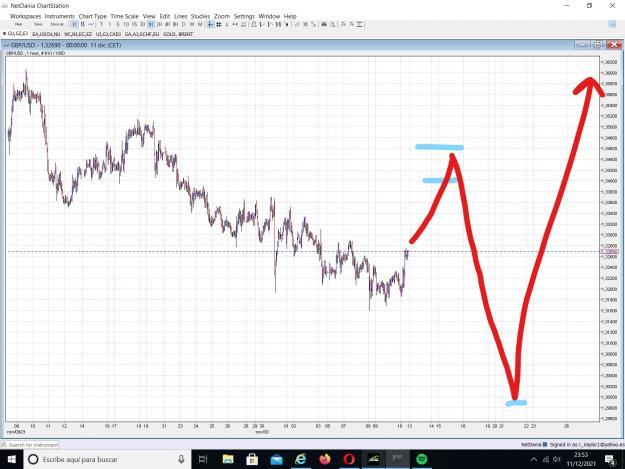Click the GBP/USD chart window title
The image size is (625, 469).
66,45
